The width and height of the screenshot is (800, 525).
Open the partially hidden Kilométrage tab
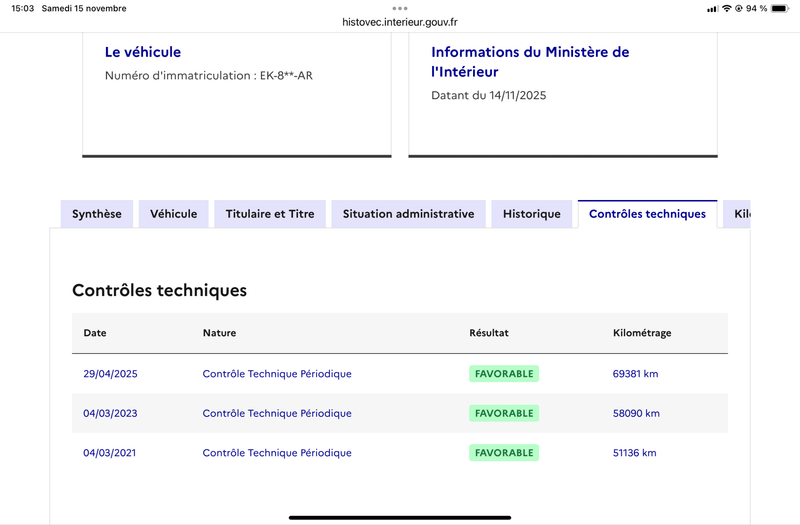(738, 214)
